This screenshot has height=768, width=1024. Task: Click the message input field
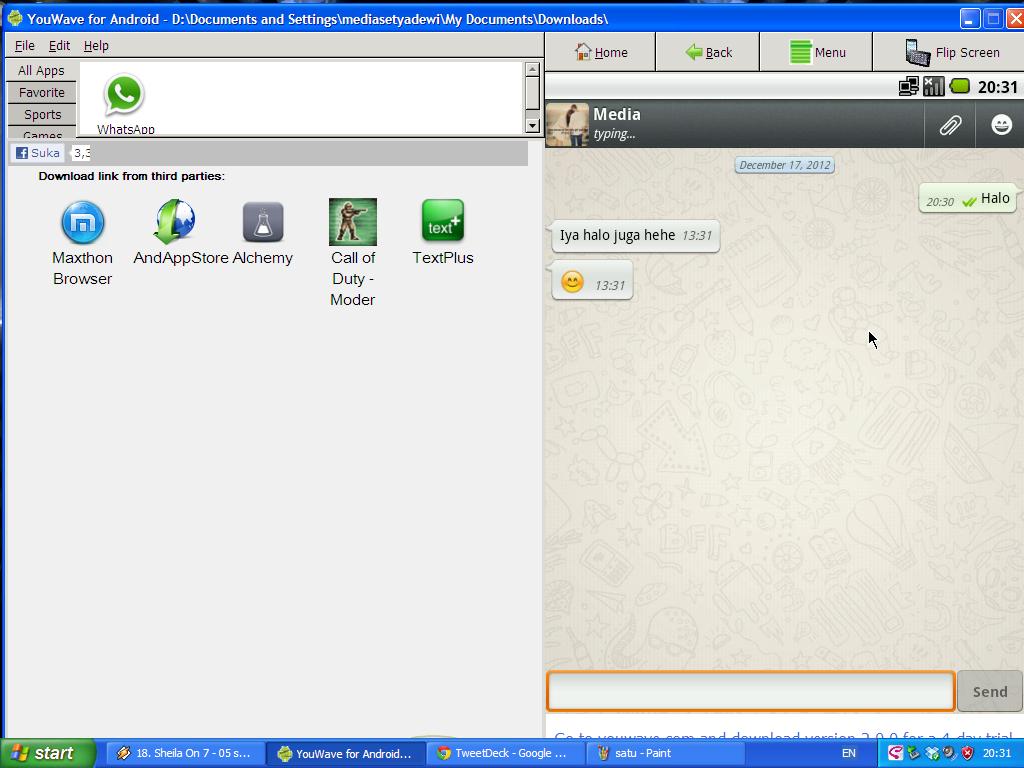coord(750,690)
